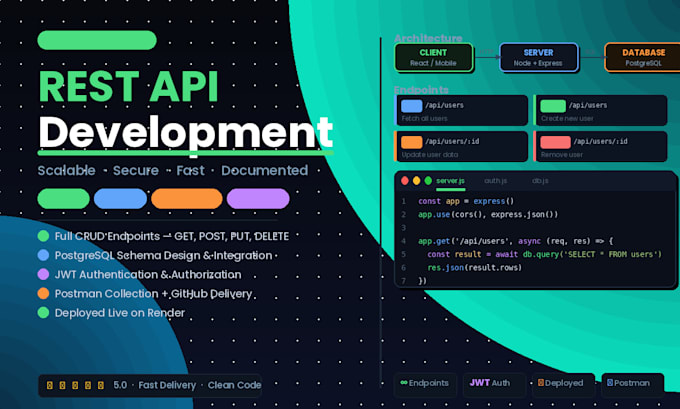
Task: Click the 5.0 rating value
Action: (120, 385)
